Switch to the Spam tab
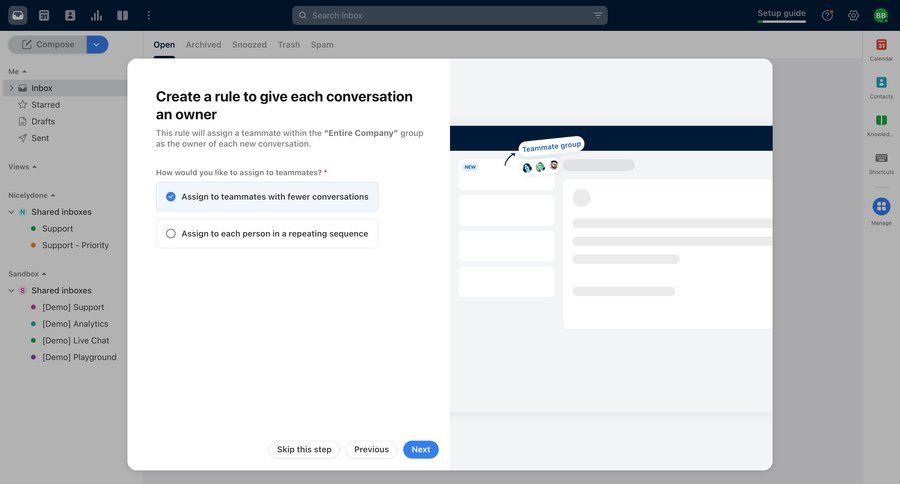 [x=322, y=45]
